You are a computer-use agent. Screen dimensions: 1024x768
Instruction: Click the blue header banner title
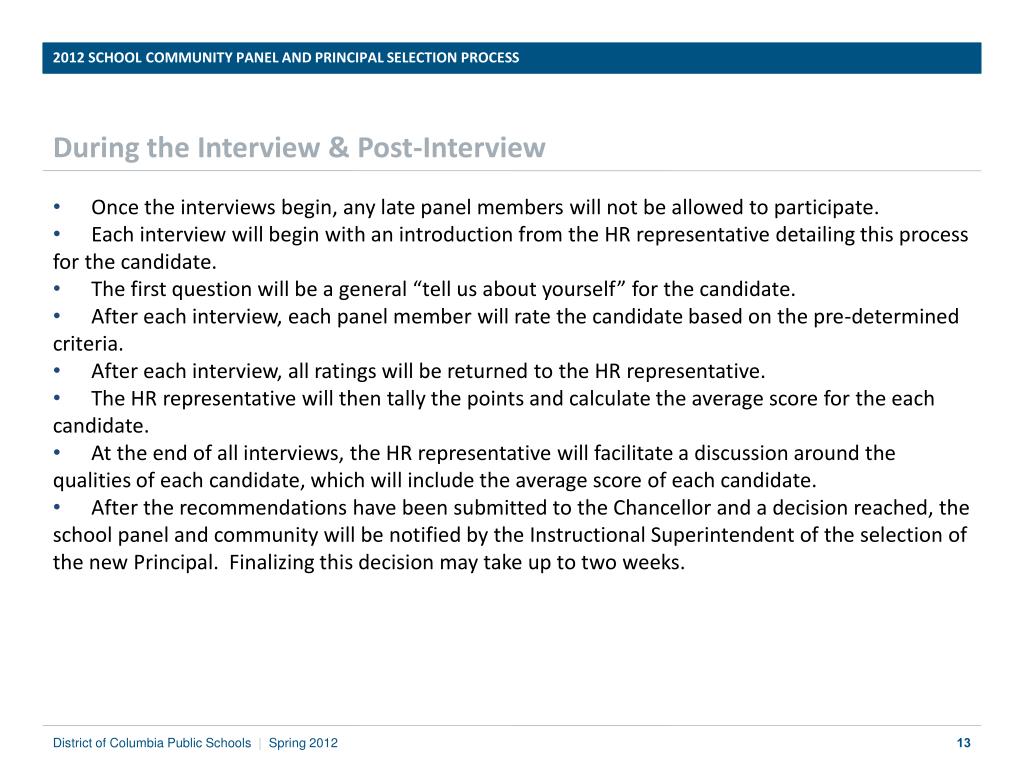point(286,57)
